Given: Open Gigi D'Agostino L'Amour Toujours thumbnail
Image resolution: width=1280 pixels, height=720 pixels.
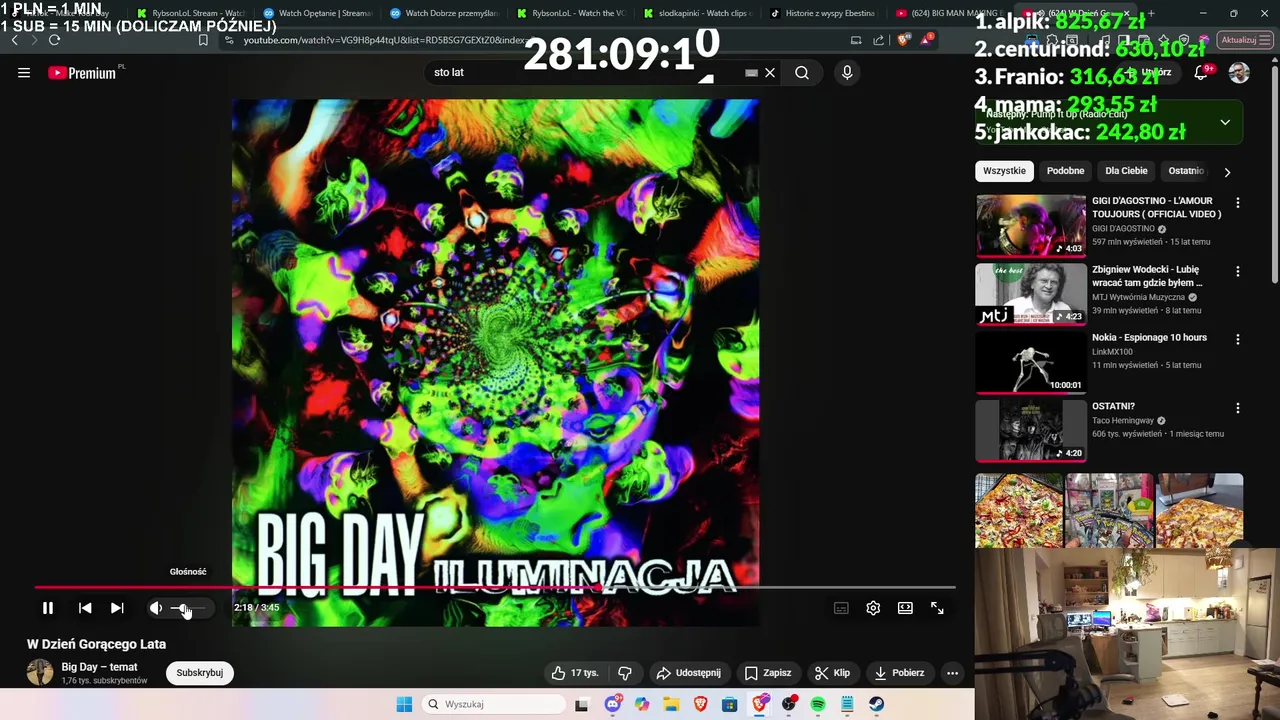Looking at the screenshot, I should pyautogui.click(x=1031, y=226).
